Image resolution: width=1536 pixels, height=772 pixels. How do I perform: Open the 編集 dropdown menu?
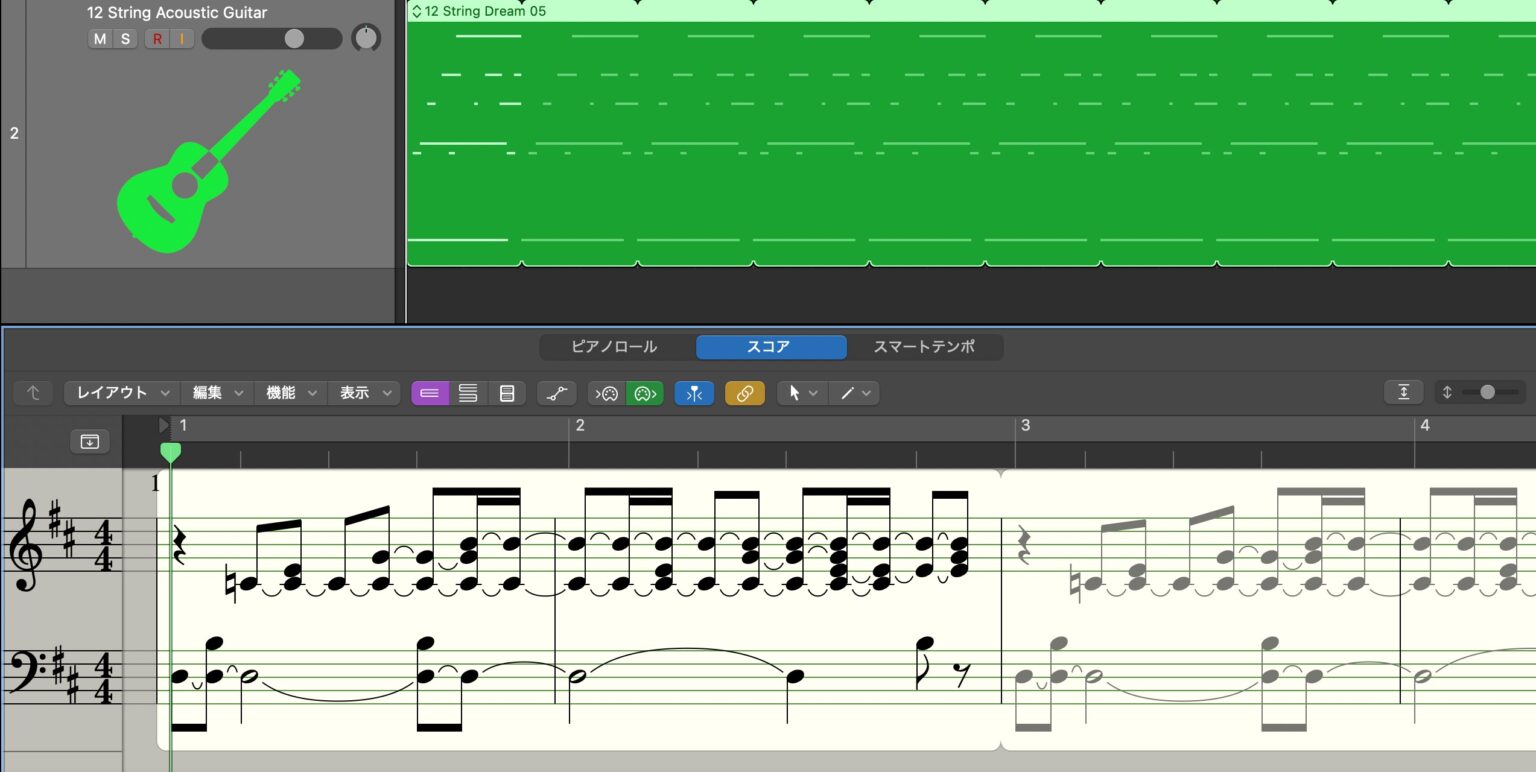click(x=217, y=393)
